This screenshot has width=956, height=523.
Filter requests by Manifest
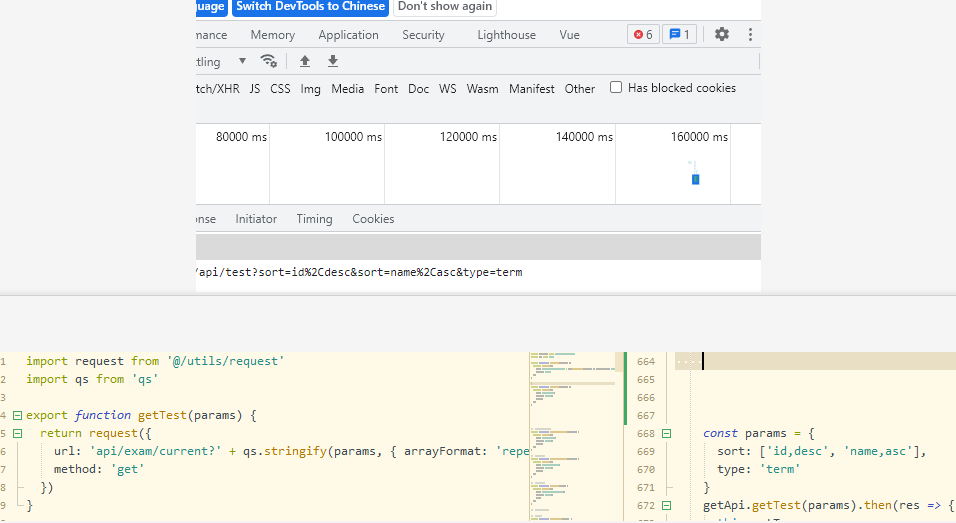(532, 88)
